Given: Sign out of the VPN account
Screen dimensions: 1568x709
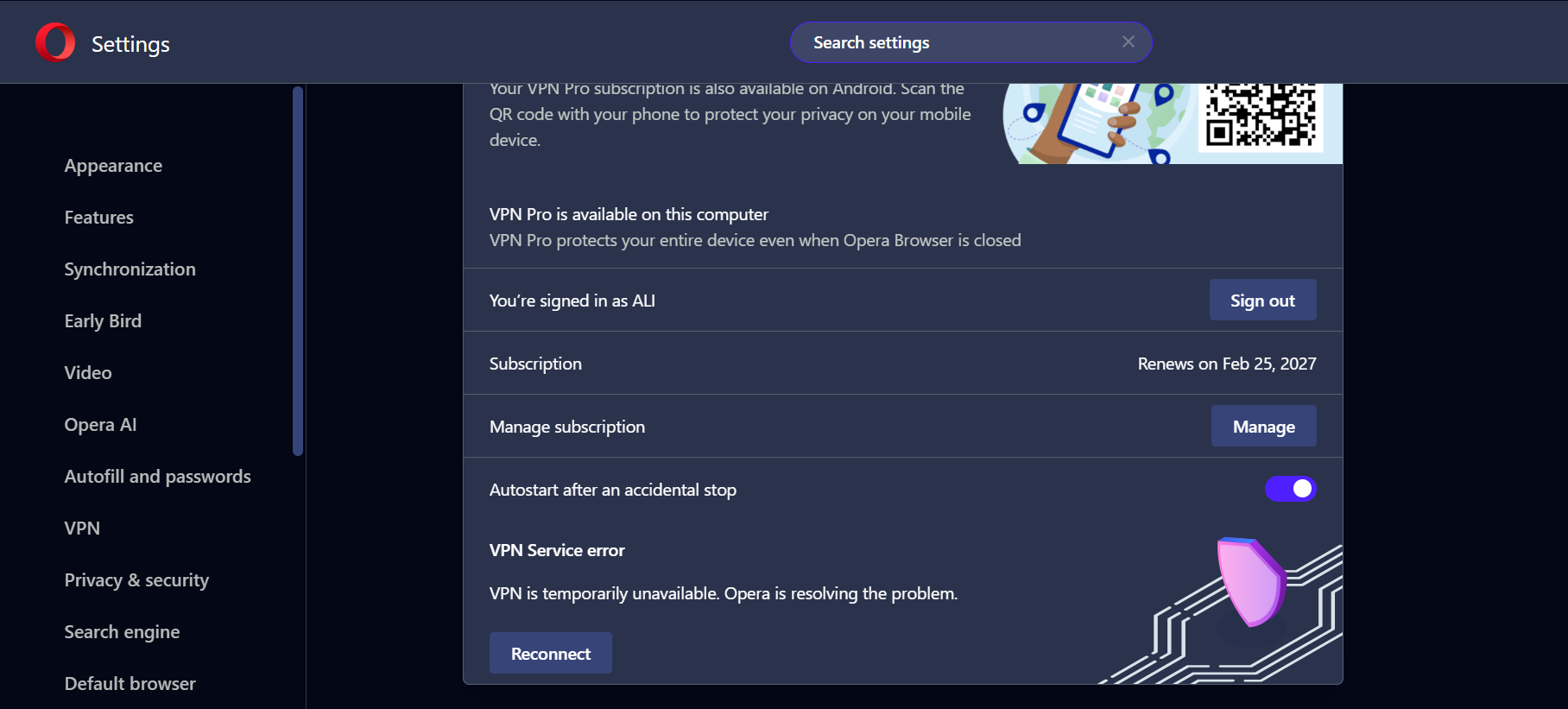Looking at the screenshot, I should click(x=1262, y=300).
